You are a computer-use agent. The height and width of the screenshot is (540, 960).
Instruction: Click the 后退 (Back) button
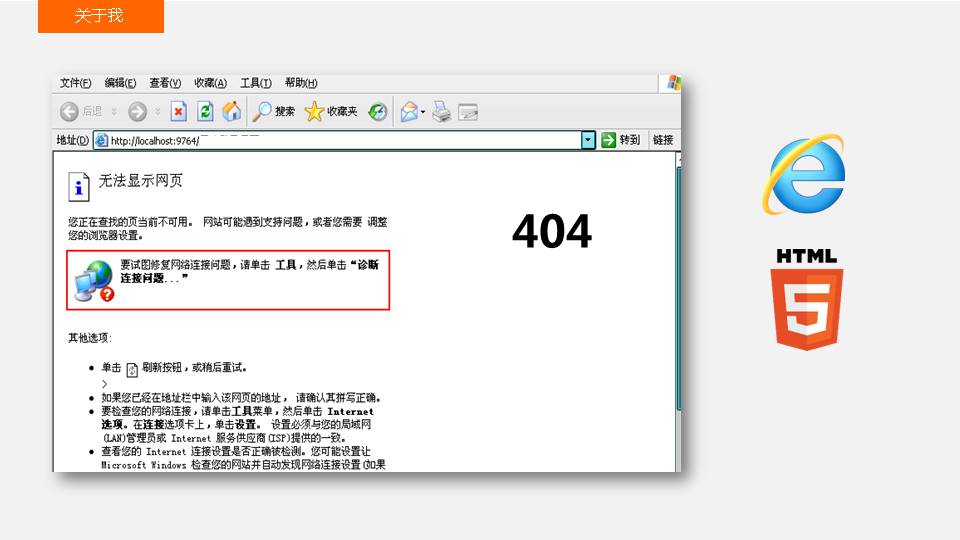point(81,111)
